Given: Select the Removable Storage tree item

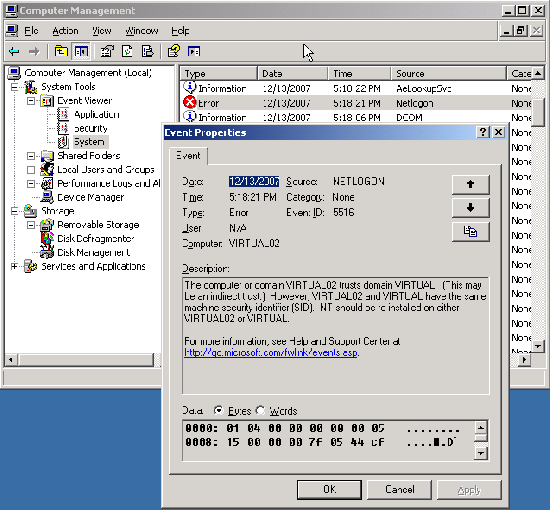Looking at the screenshot, I should coord(98,225).
